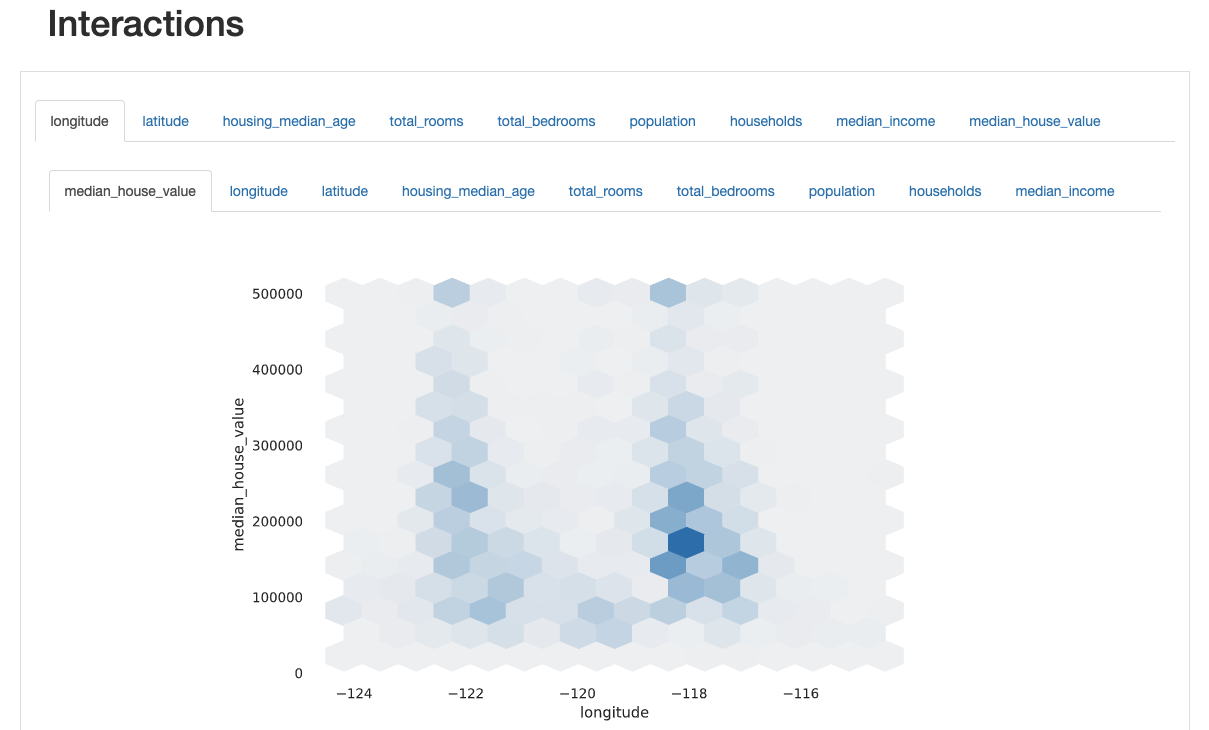Switch to total_rooms in the second tab row
Viewport: 1209px width, 730px height.
coord(605,191)
